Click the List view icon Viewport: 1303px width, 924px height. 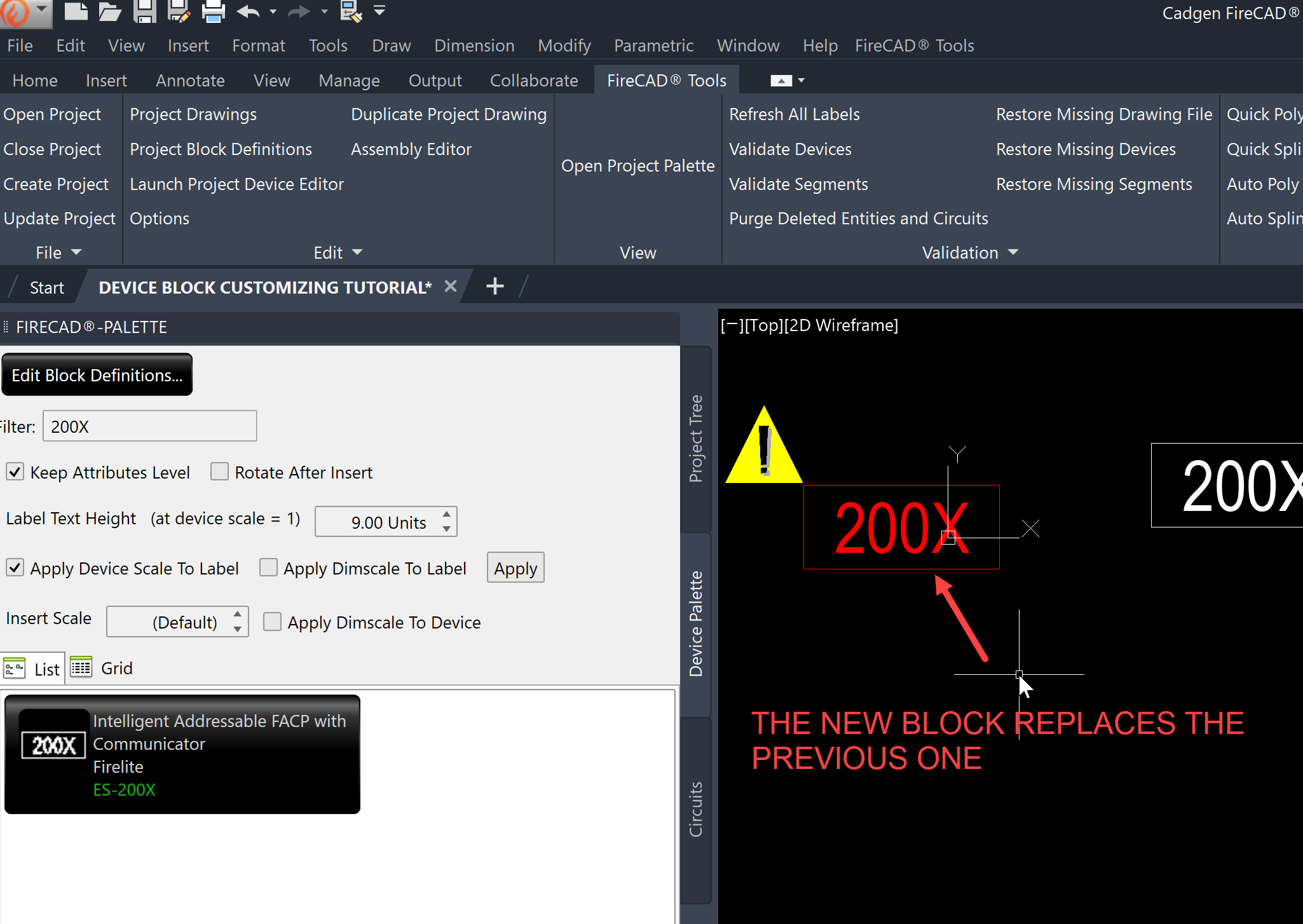click(x=15, y=668)
